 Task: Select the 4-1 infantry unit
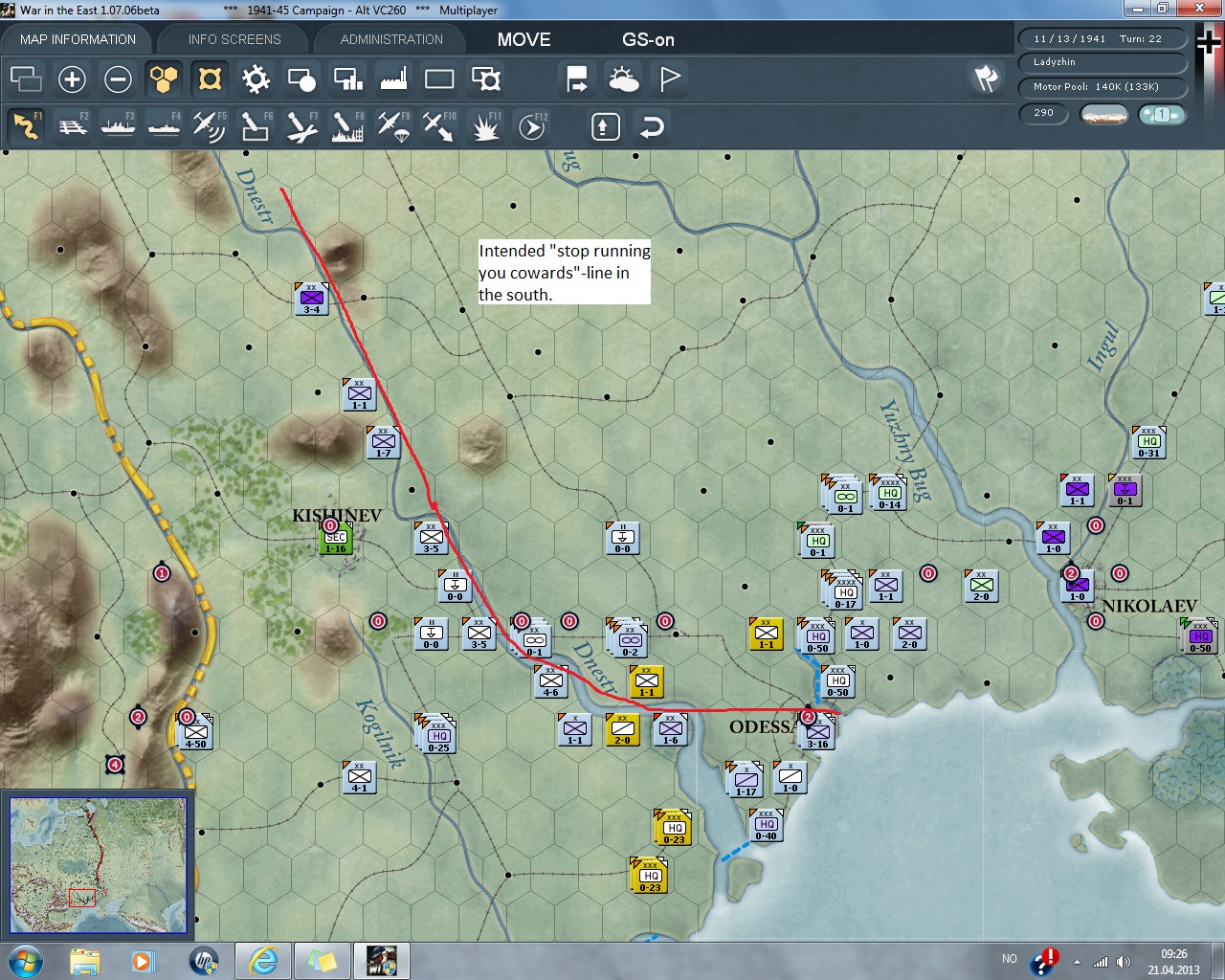(x=360, y=777)
